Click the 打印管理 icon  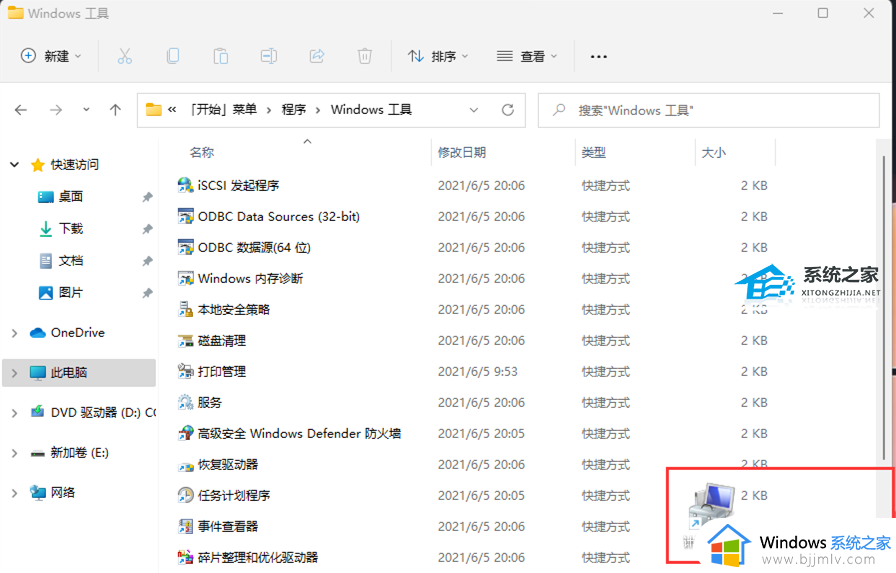pyautogui.click(x=185, y=371)
